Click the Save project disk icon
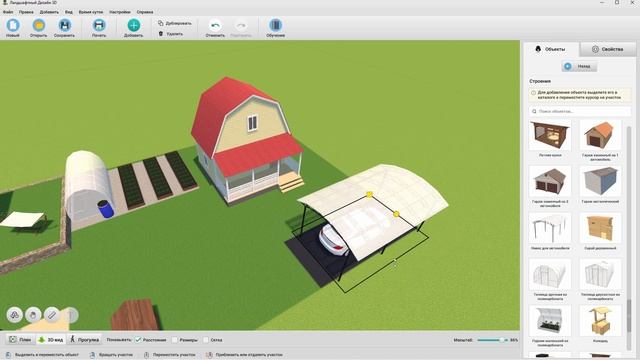Screen dimensions: 640x360 click(x=64, y=25)
